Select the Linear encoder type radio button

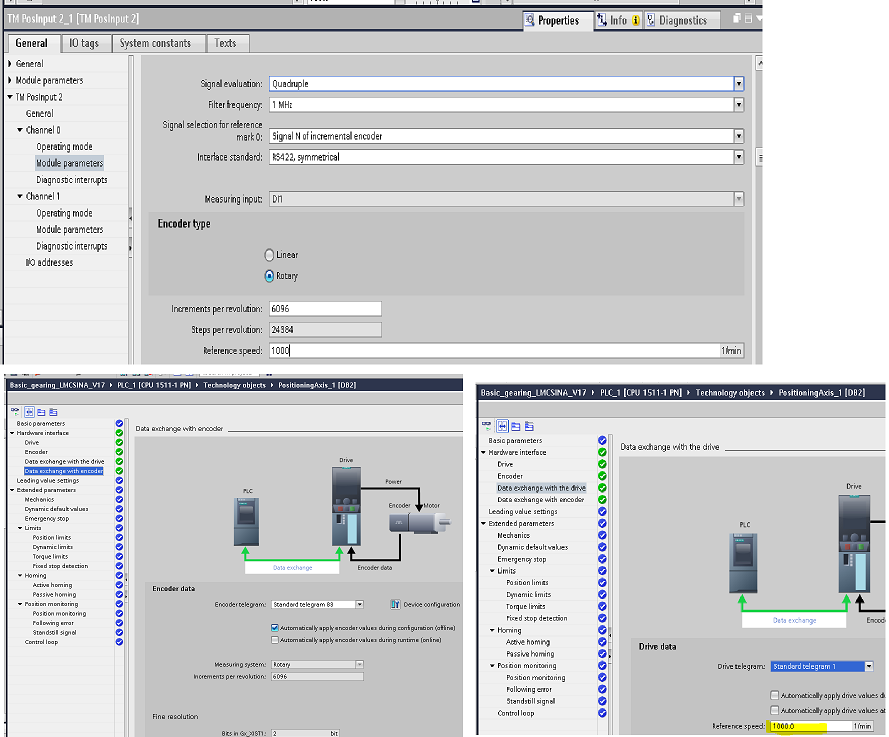pos(269,255)
